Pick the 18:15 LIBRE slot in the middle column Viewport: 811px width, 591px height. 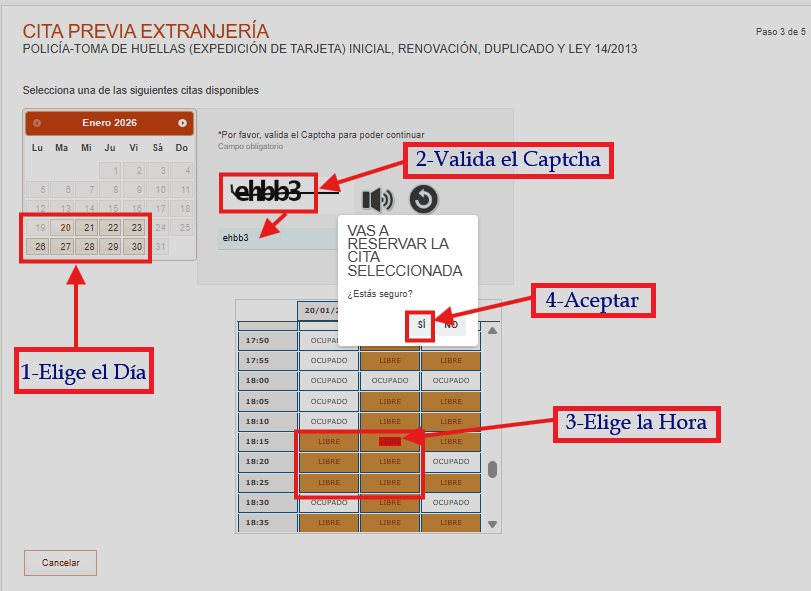click(389, 441)
